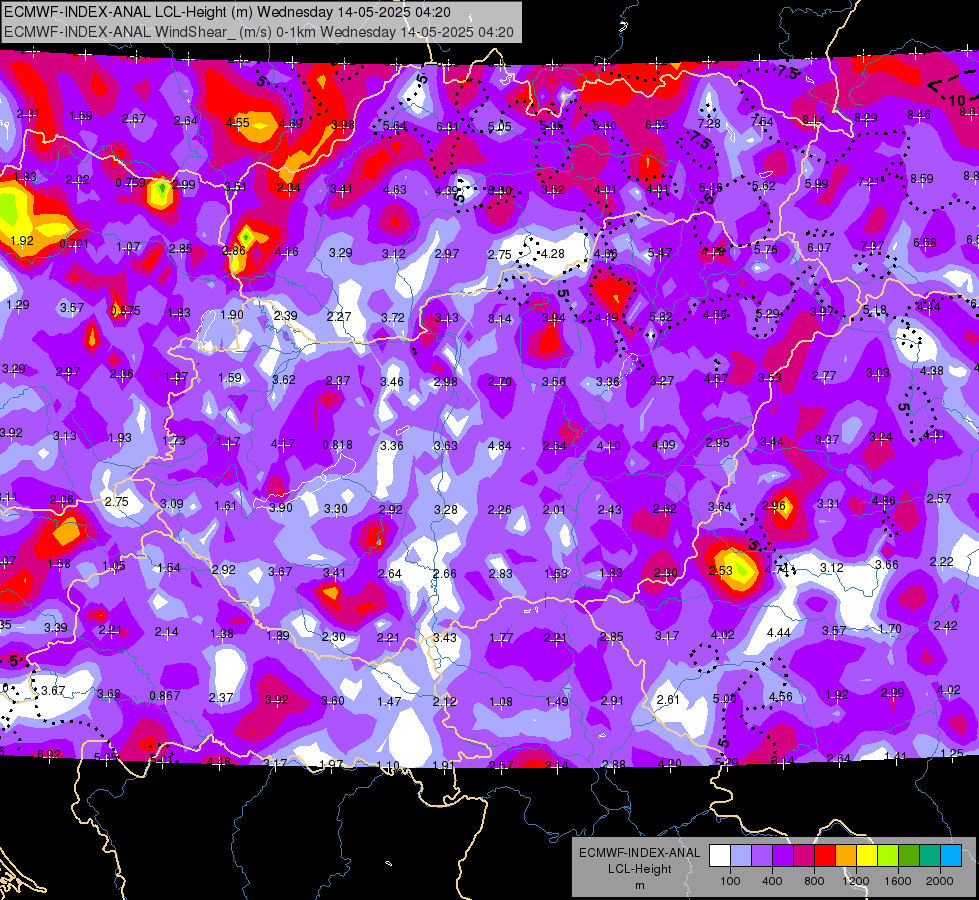Viewport: 979px width, 900px height.
Task: Click the wind shear value 6.92
Action: [49, 754]
